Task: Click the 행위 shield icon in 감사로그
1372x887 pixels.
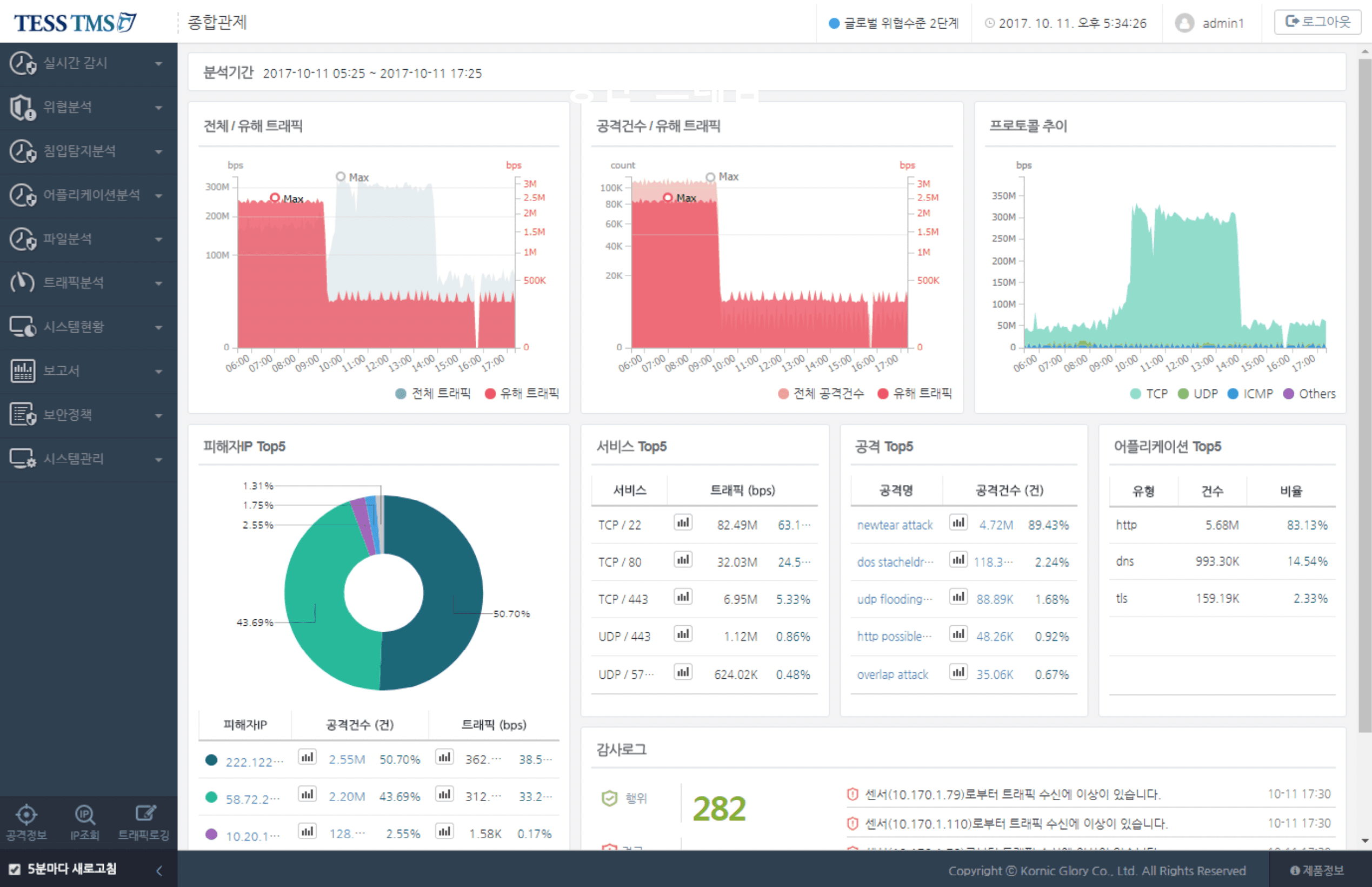Action: tap(609, 798)
